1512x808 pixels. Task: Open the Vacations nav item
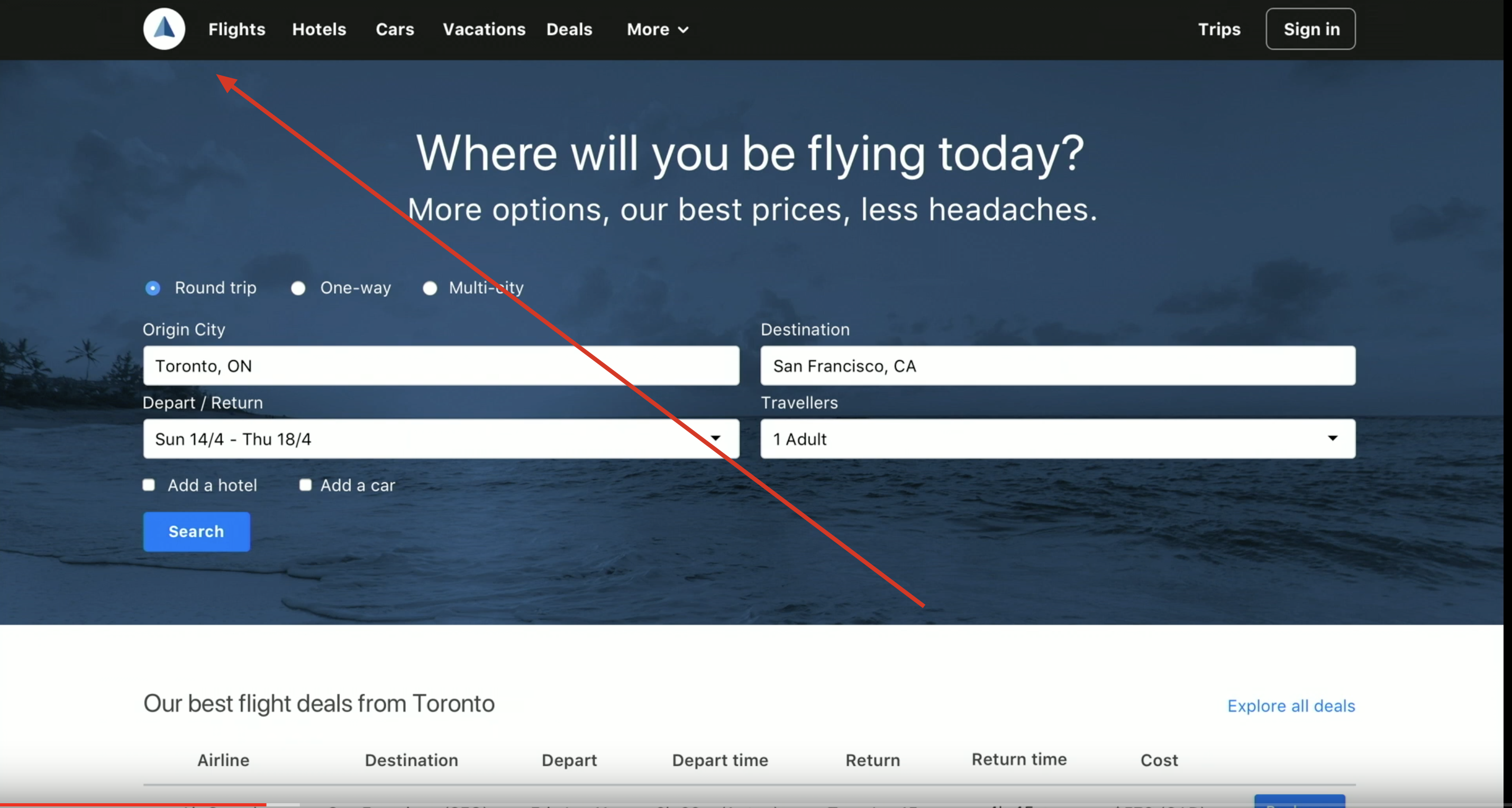click(x=484, y=29)
